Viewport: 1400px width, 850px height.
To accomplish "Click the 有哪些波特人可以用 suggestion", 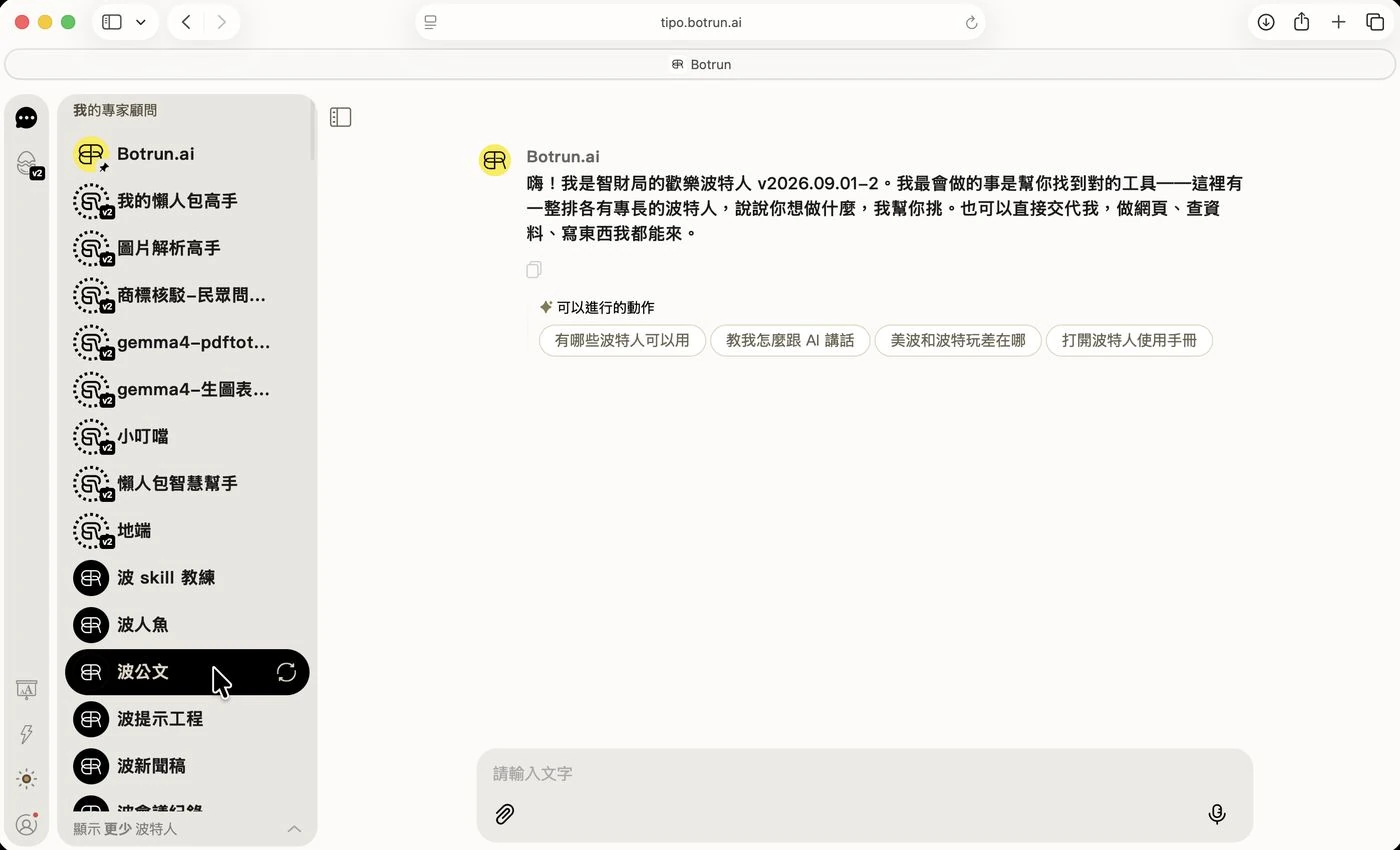I will (622, 340).
